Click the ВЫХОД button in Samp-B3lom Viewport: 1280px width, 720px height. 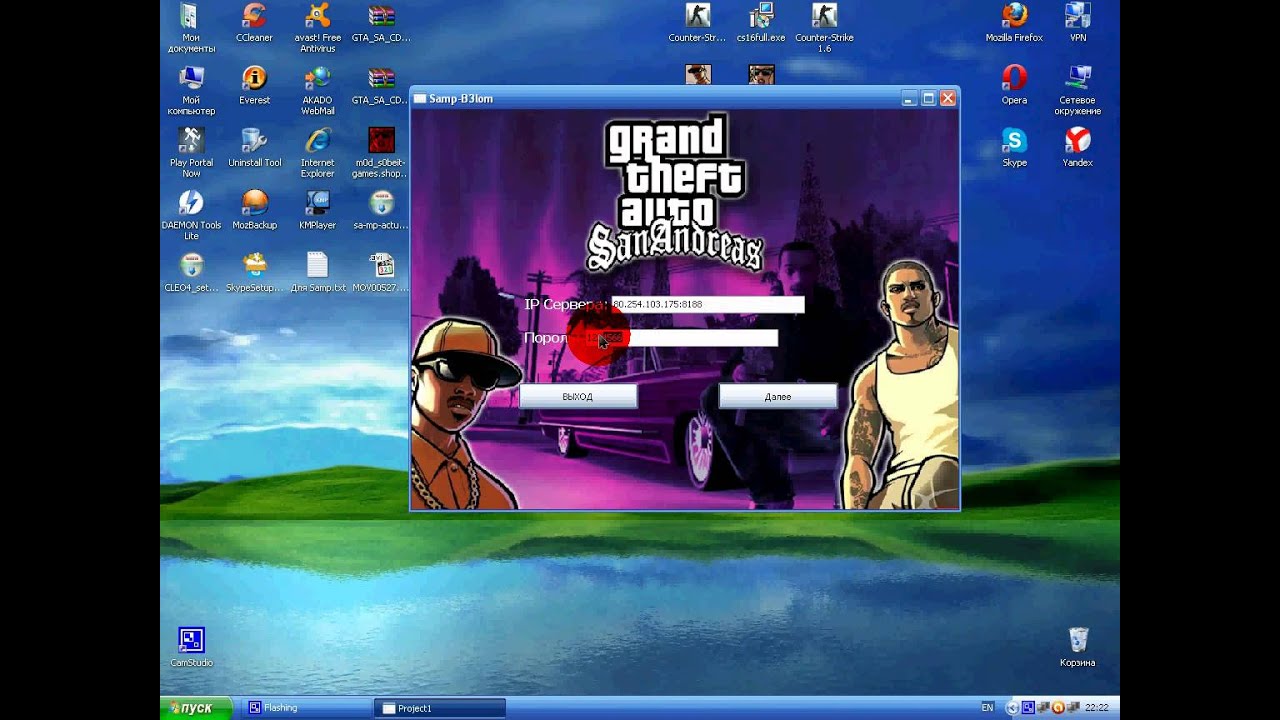(x=578, y=397)
